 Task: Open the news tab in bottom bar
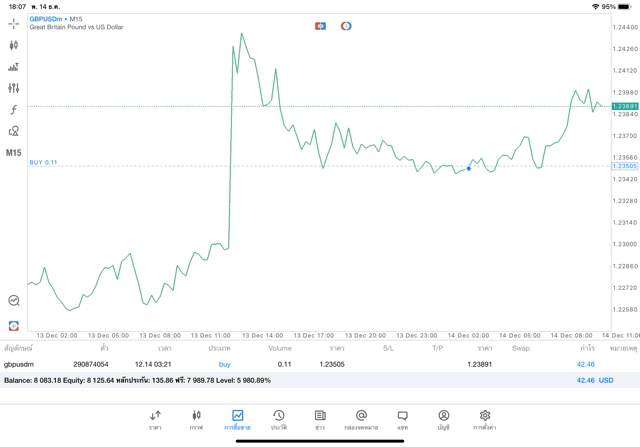(x=320, y=420)
